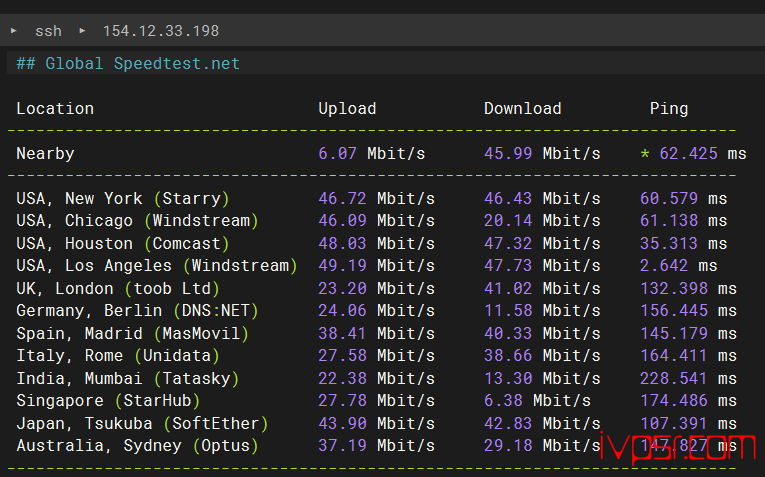Select the Nearby row label
This screenshot has width=765, height=477.
(45, 154)
